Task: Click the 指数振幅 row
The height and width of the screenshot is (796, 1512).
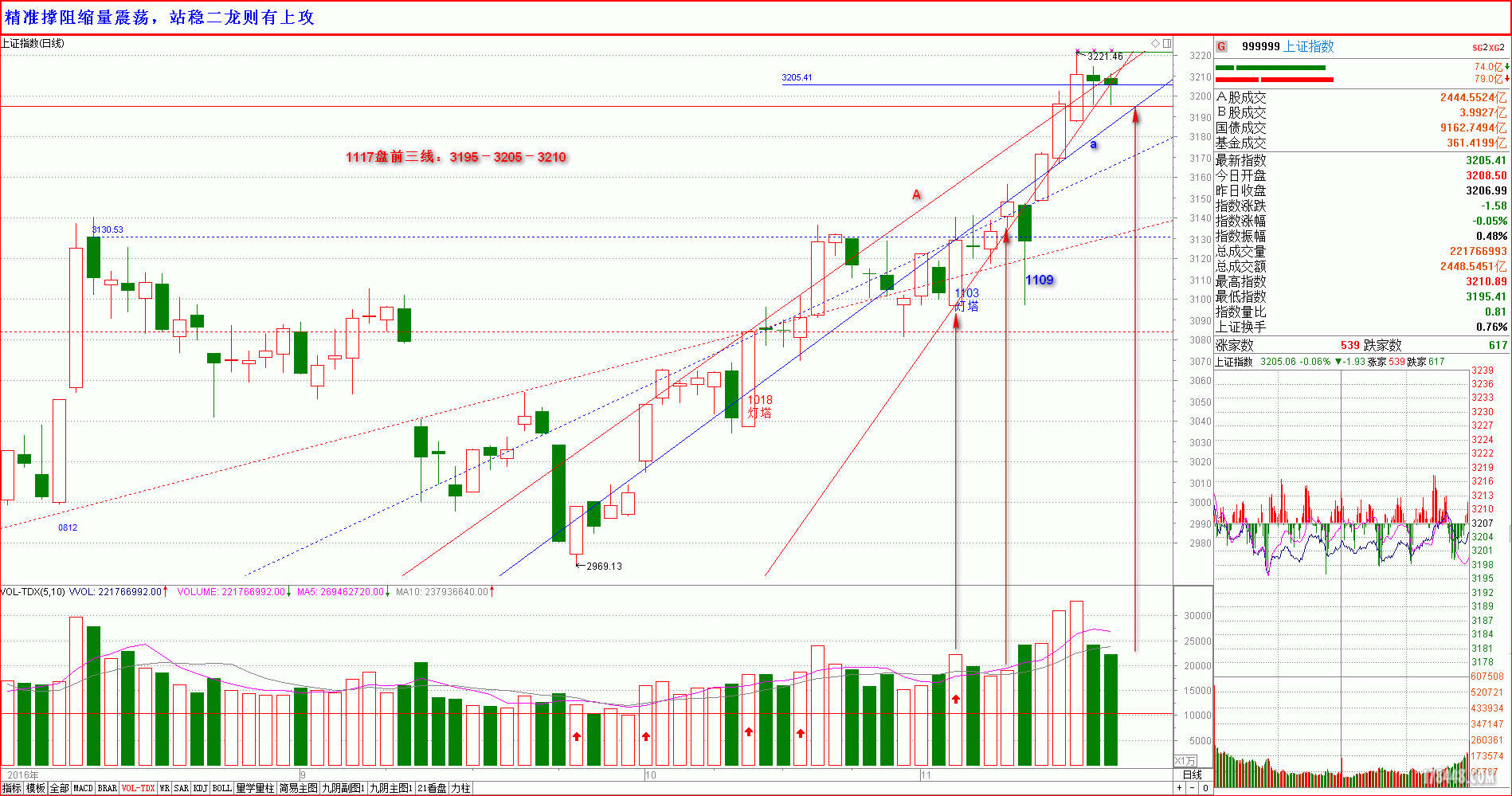Action: tap(1361, 236)
